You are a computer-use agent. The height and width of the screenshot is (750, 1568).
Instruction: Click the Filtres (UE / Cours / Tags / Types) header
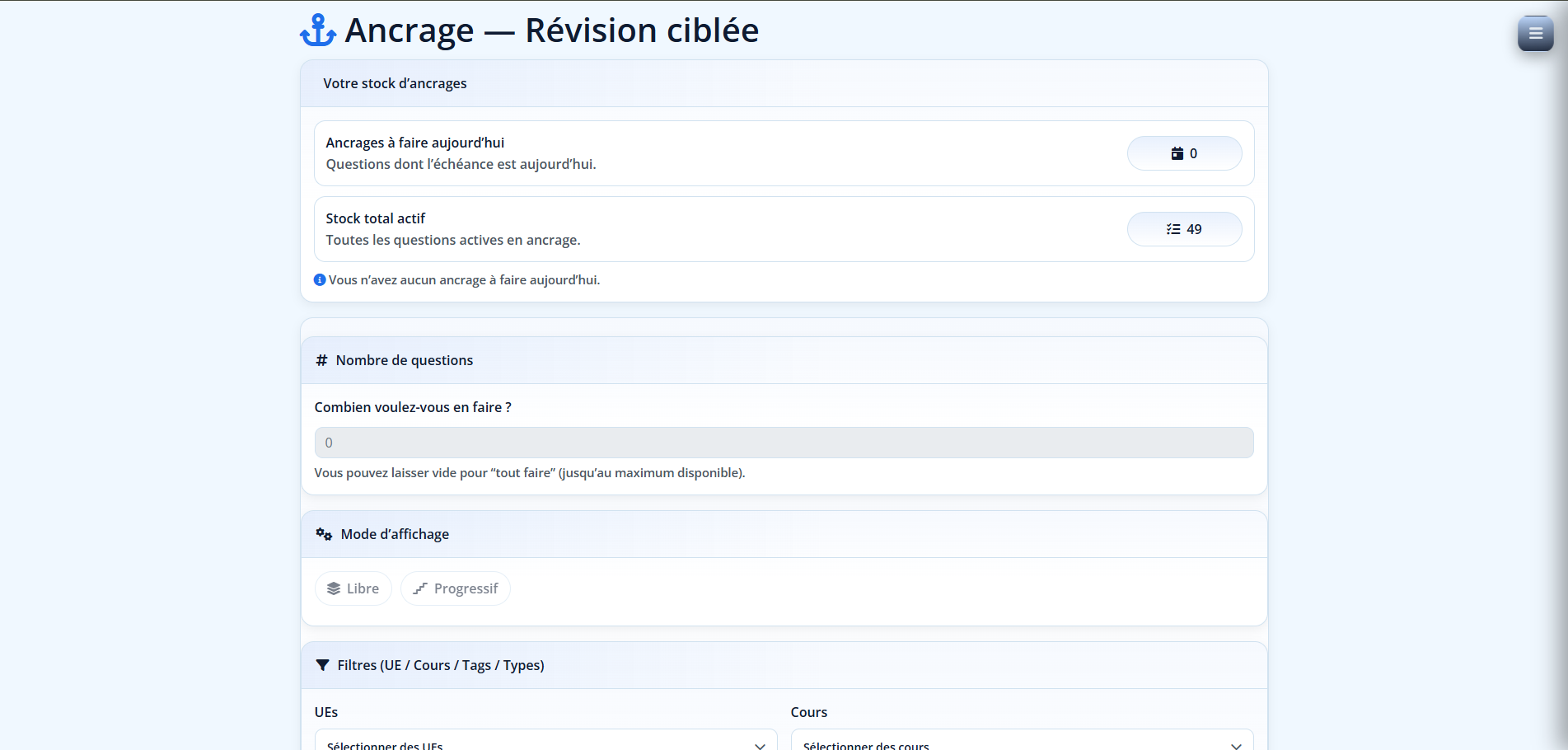(x=441, y=665)
